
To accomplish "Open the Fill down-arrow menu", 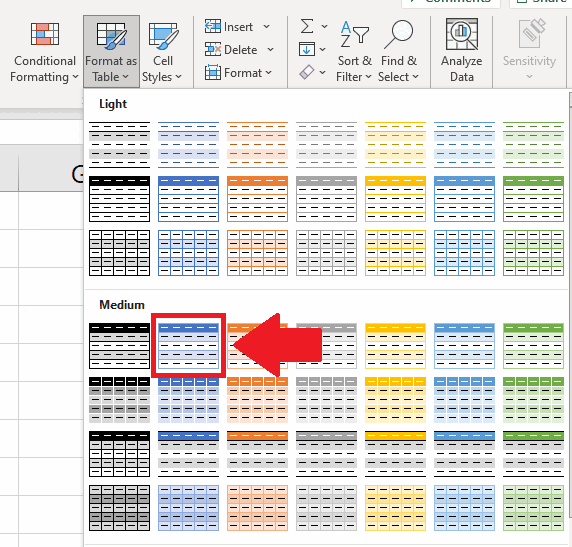I will [x=312, y=49].
